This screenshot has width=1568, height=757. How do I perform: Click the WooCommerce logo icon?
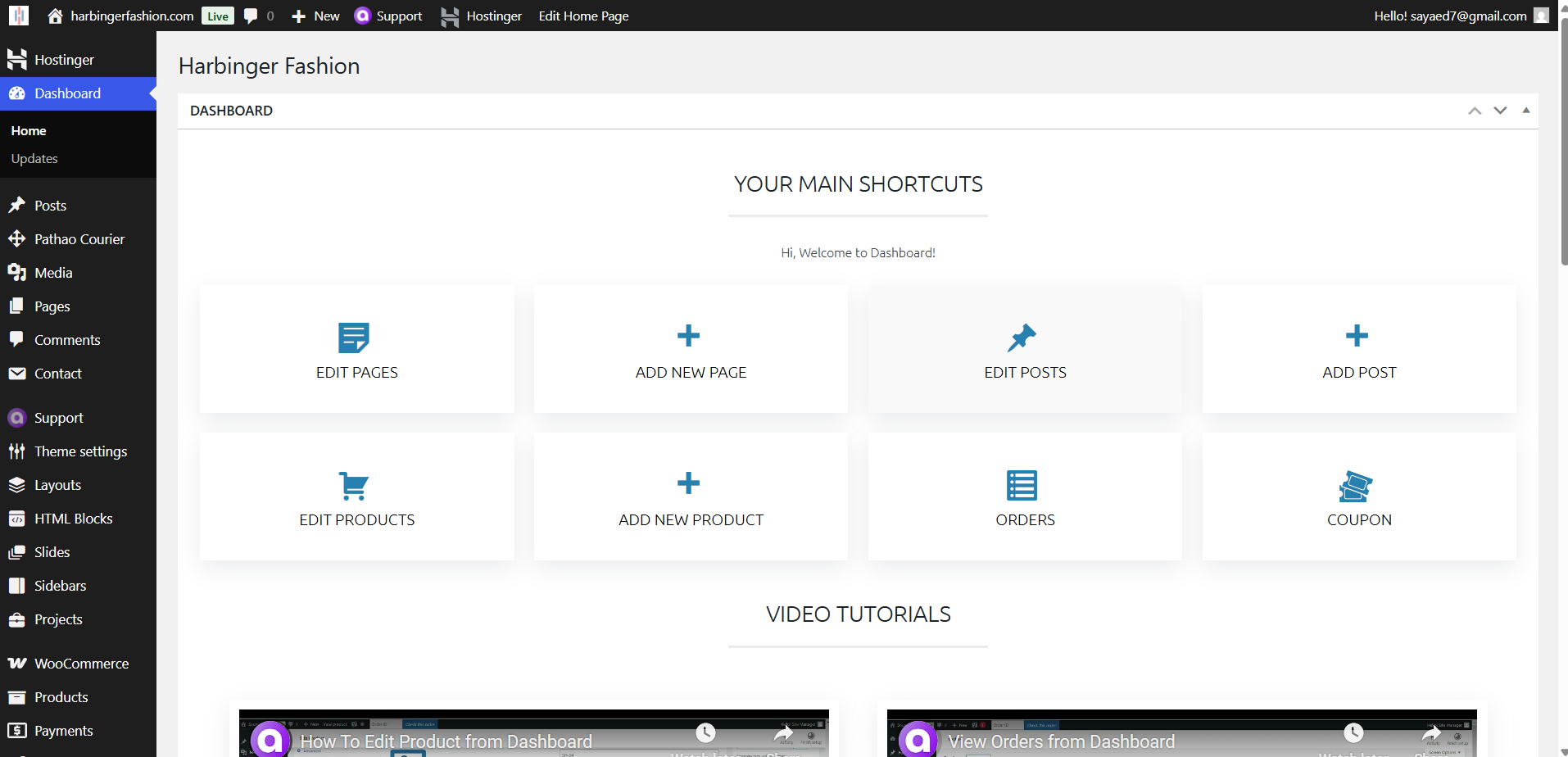(x=17, y=663)
